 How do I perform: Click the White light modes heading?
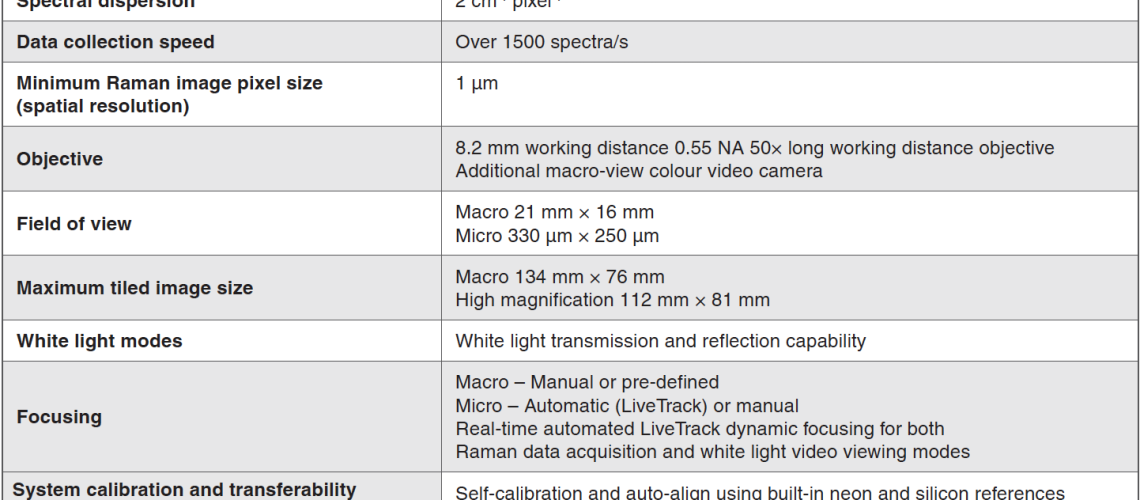pos(100,341)
